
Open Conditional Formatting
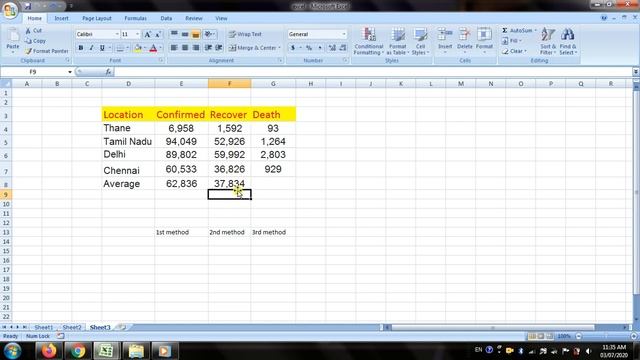(369, 41)
